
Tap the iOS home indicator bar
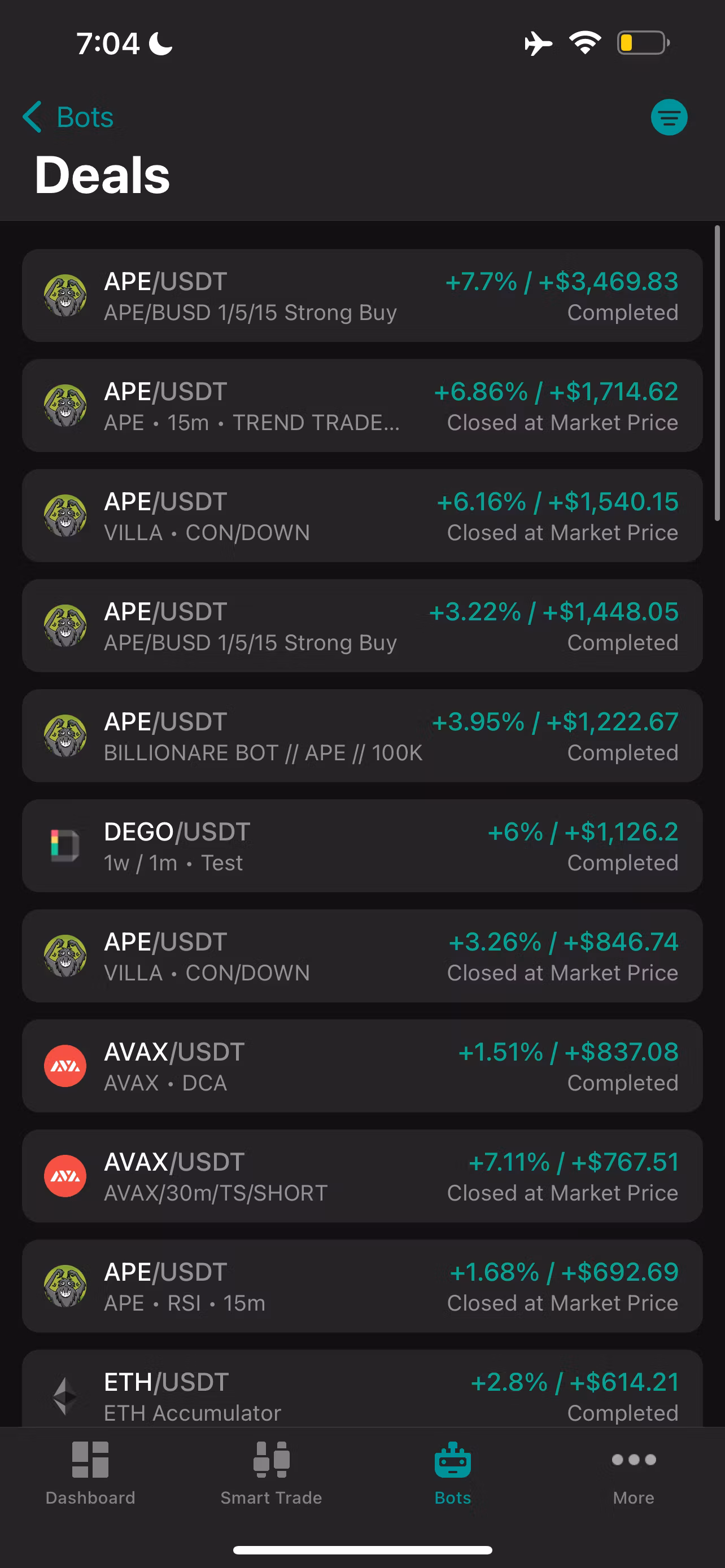[362, 1550]
